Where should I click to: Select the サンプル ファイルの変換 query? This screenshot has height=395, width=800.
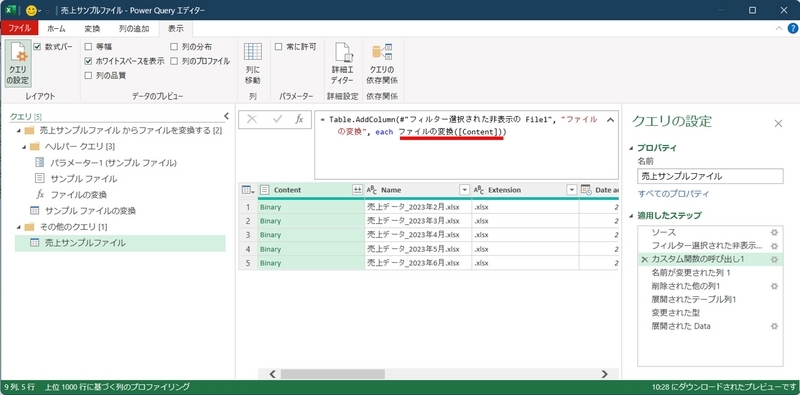pos(90,210)
